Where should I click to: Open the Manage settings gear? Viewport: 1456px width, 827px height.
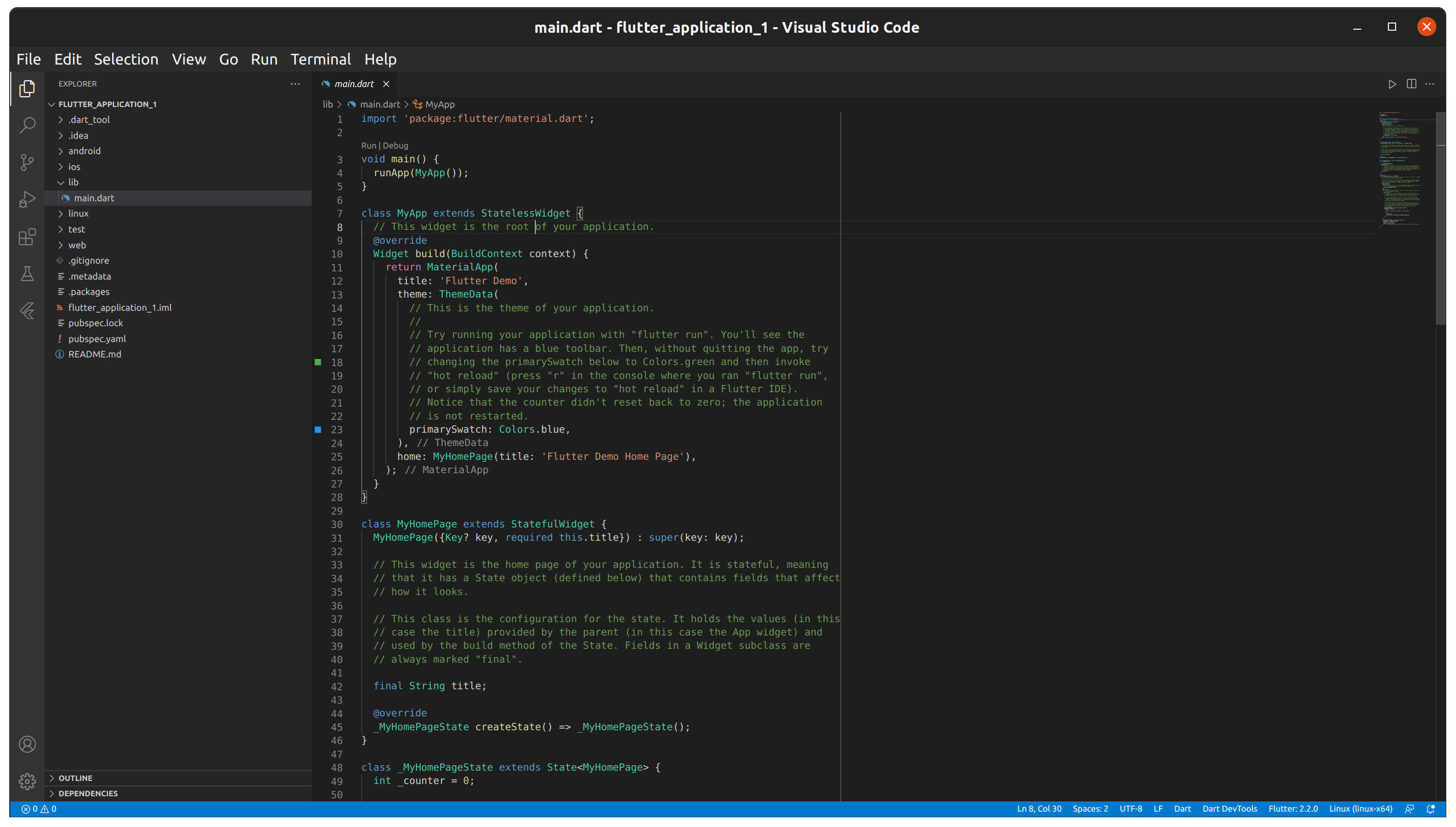(27, 781)
